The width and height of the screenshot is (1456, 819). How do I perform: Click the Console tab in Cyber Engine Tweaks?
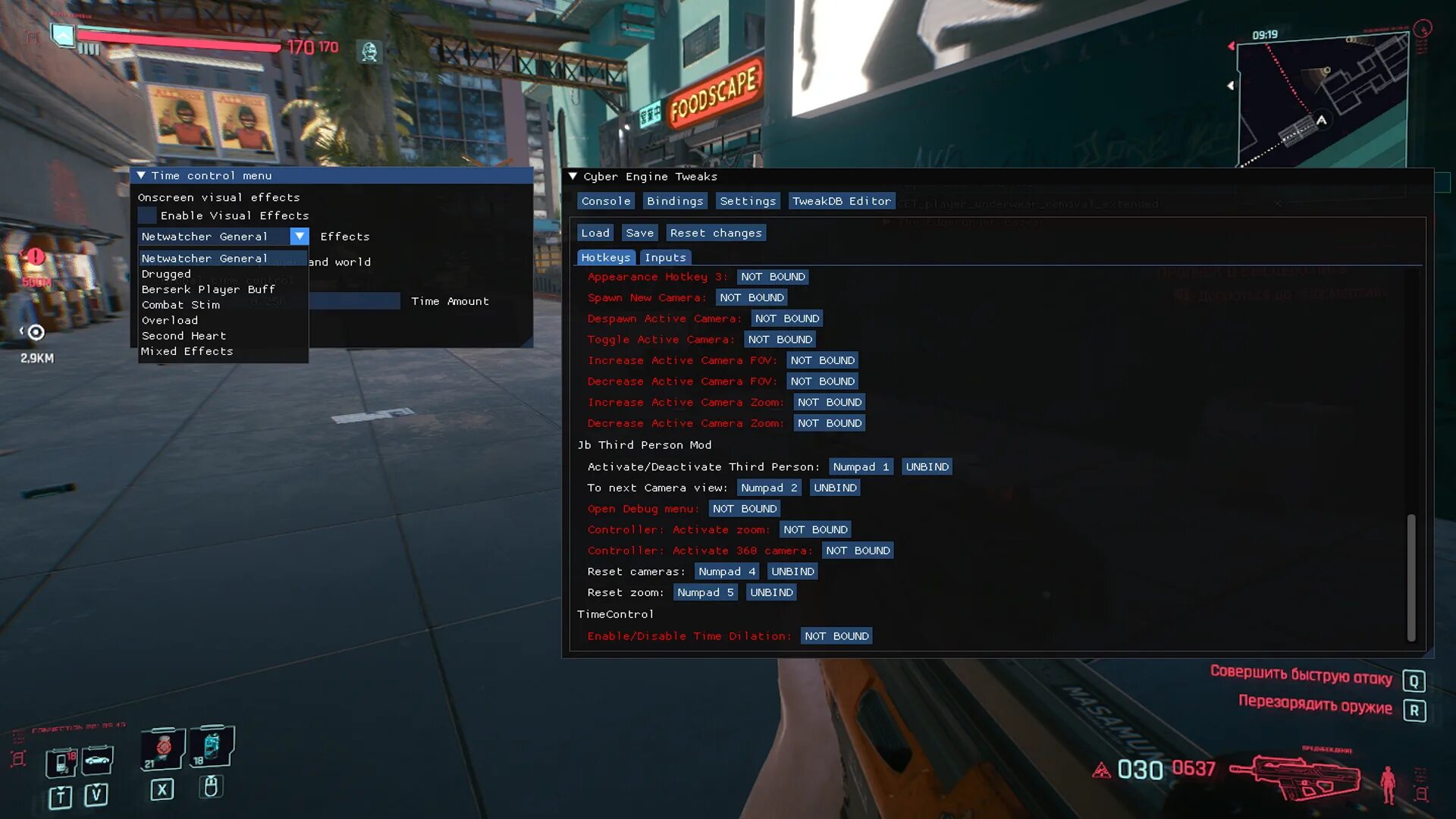605,201
